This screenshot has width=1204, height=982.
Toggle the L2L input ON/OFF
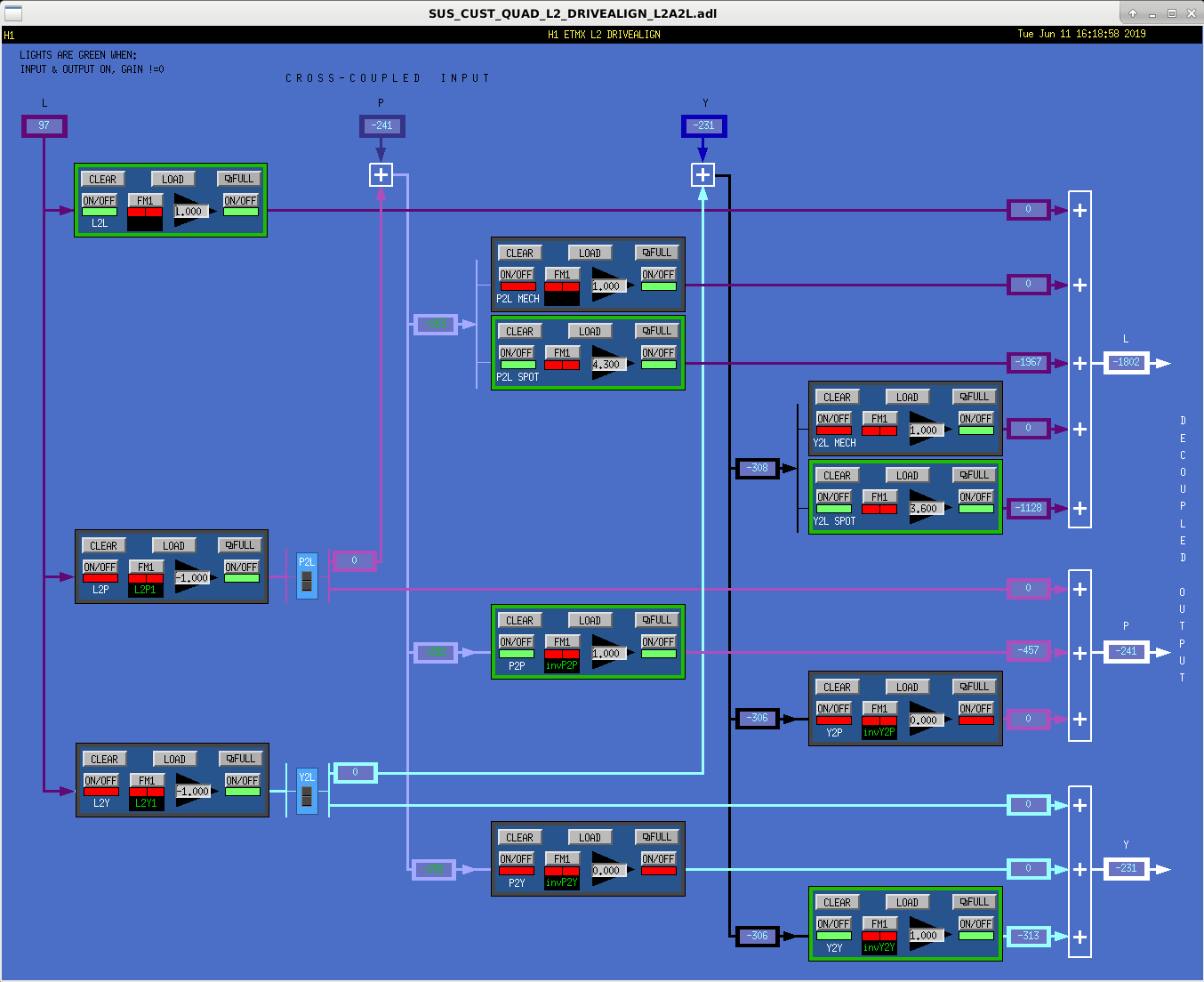pyautogui.click(x=99, y=201)
